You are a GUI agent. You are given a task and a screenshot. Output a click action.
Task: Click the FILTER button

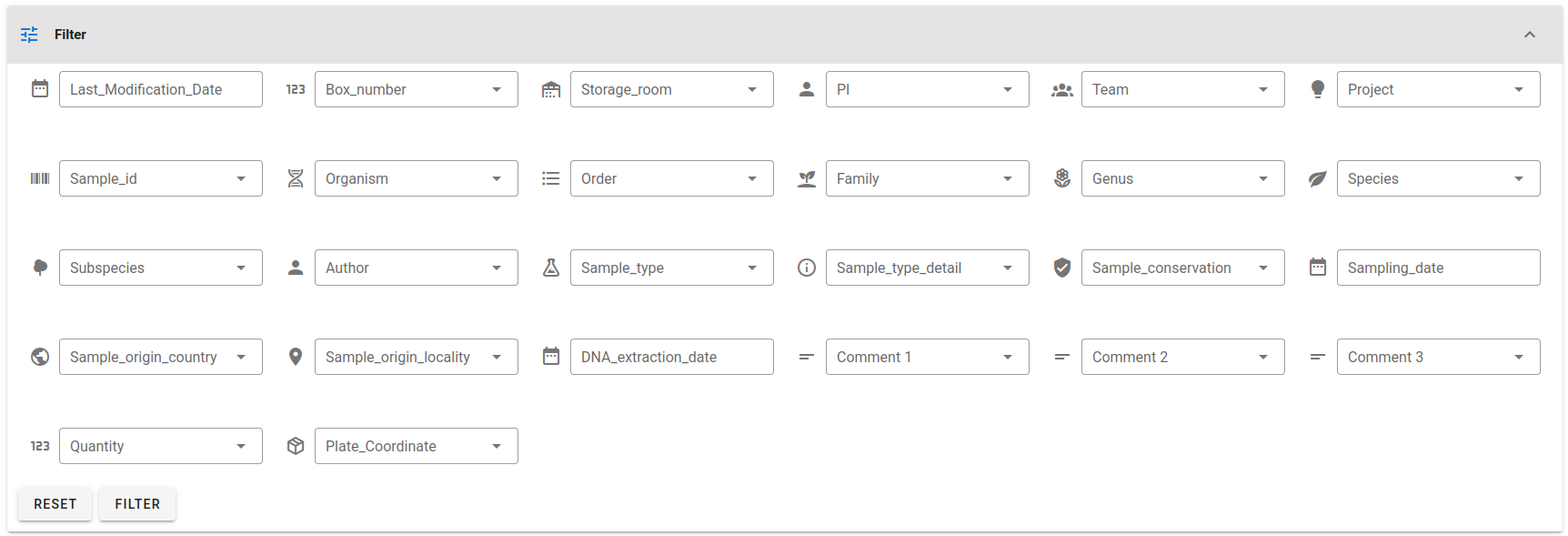pos(137,504)
